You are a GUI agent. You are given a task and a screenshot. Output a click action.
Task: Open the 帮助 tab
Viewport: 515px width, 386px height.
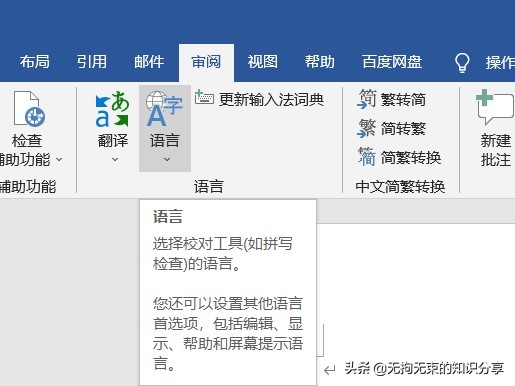click(320, 62)
